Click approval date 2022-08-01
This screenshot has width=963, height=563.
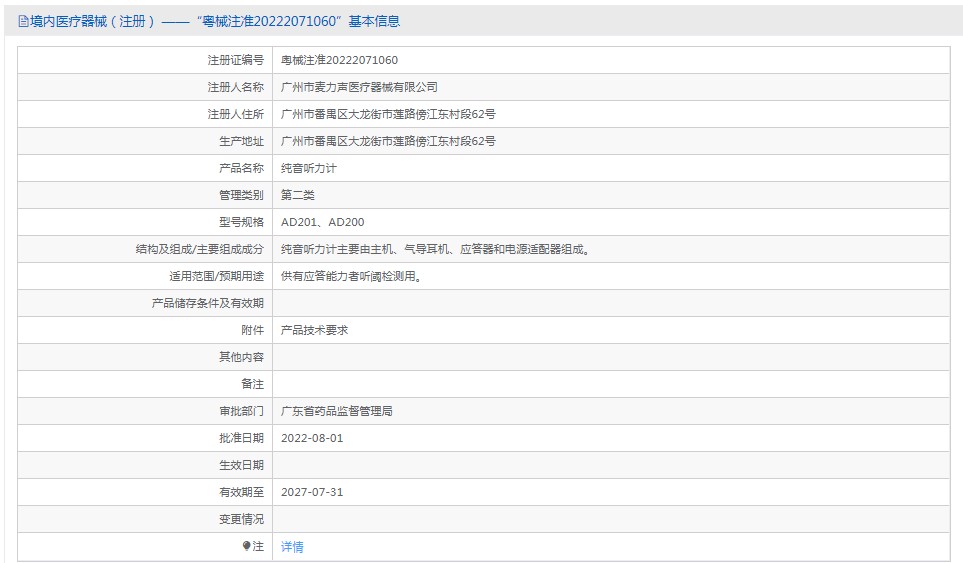pyautogui.click(x=312, y=438)
